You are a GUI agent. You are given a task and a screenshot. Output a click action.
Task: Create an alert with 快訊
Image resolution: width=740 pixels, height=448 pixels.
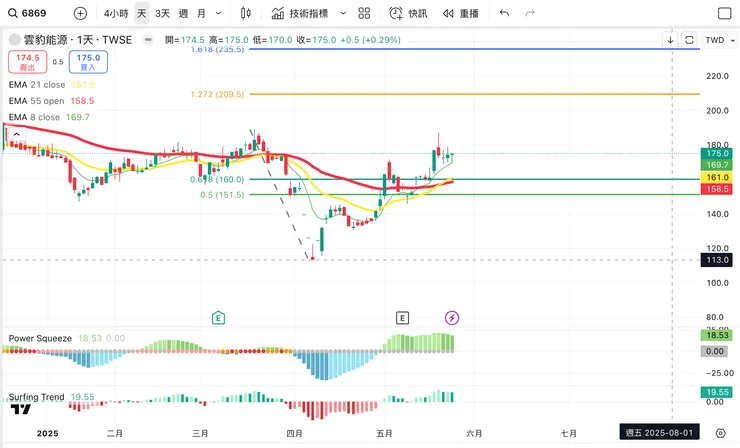click(408, 13)
